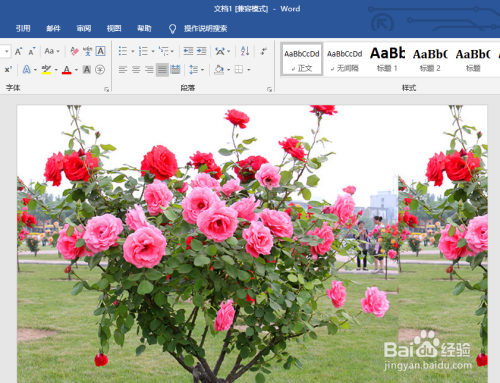
Task: Open the Paragraph dialog launcher
Action: [269, 89]
